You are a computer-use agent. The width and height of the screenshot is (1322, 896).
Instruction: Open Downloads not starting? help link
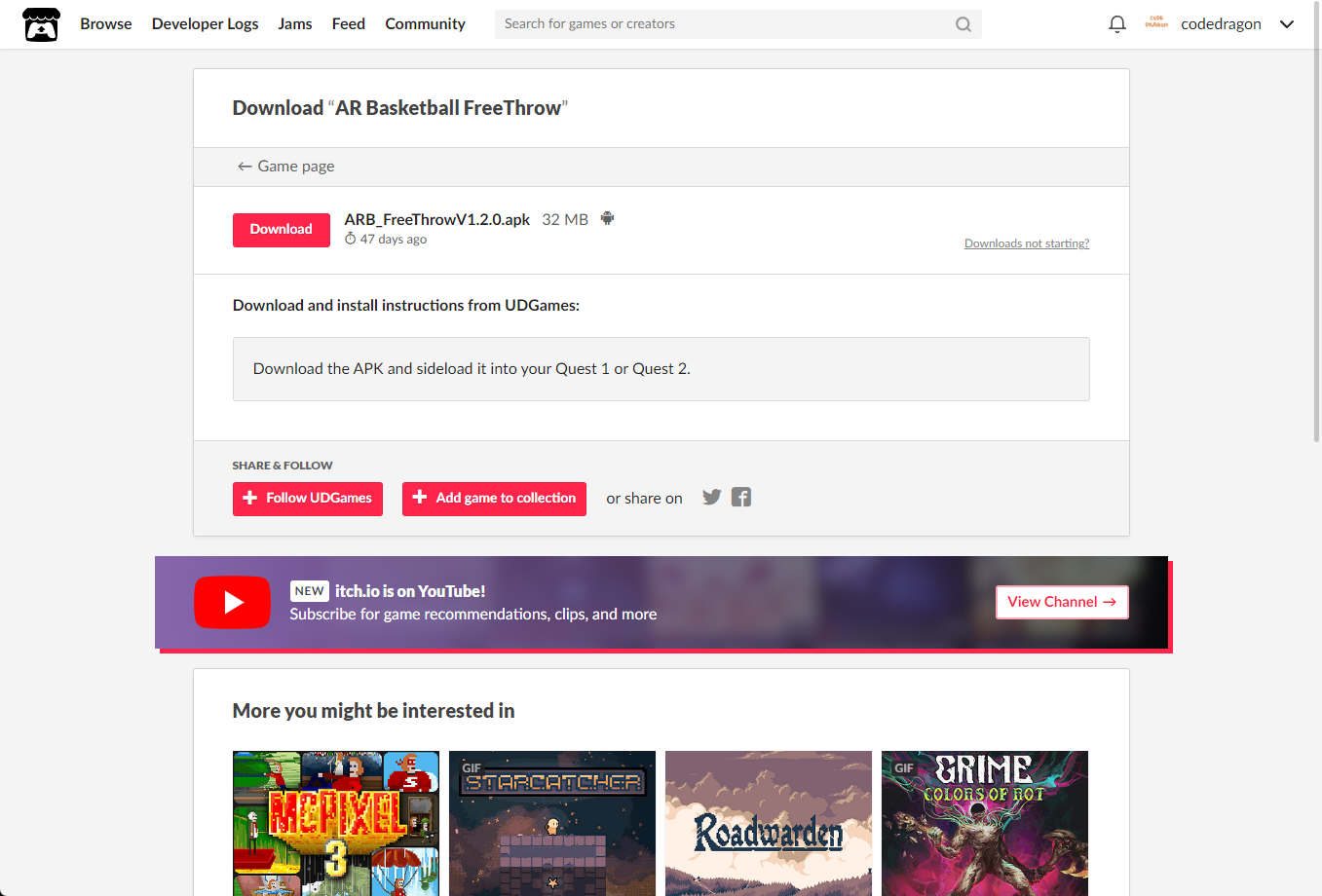1027,243
